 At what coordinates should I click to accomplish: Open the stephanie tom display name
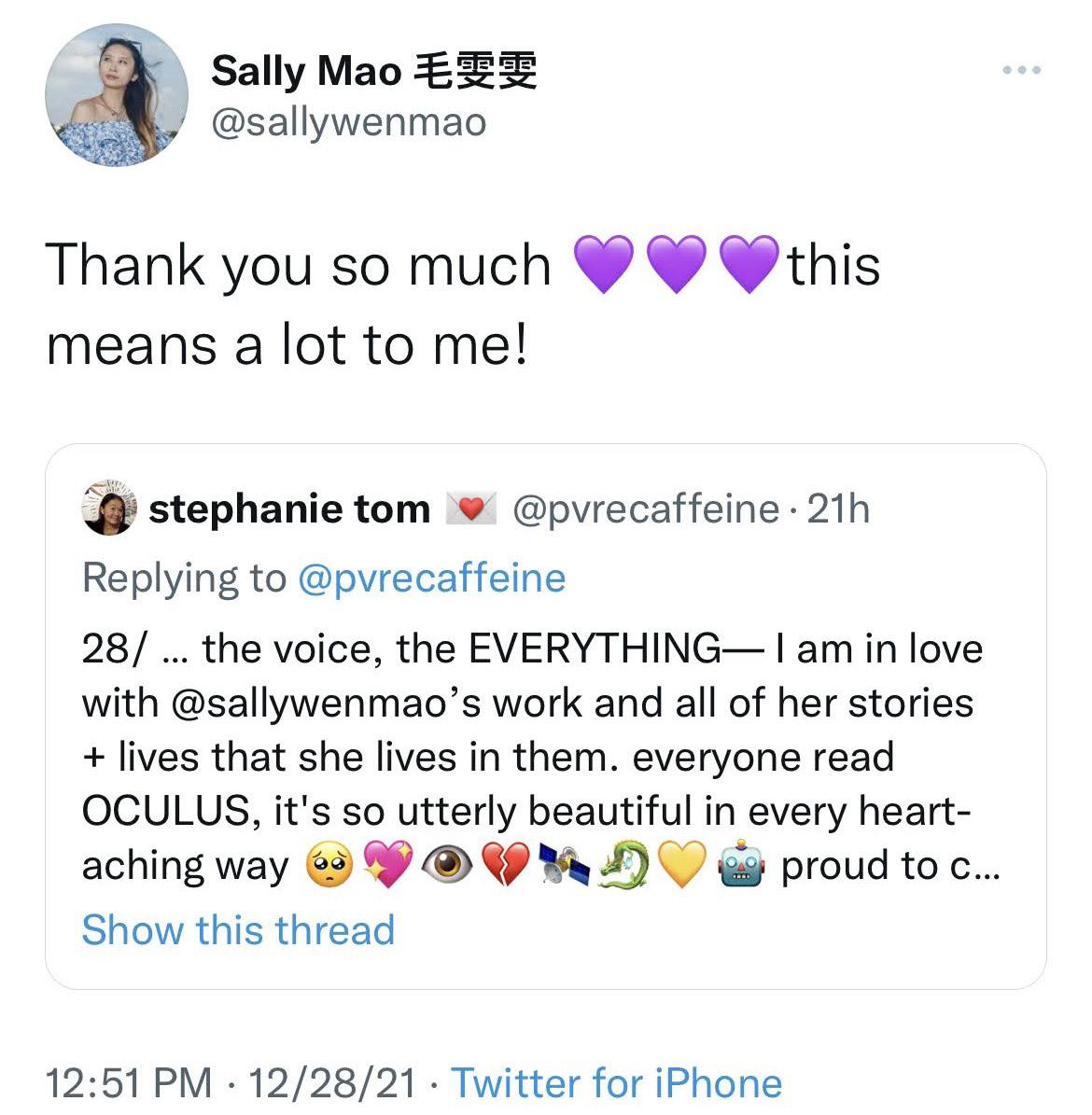[289, 509]
